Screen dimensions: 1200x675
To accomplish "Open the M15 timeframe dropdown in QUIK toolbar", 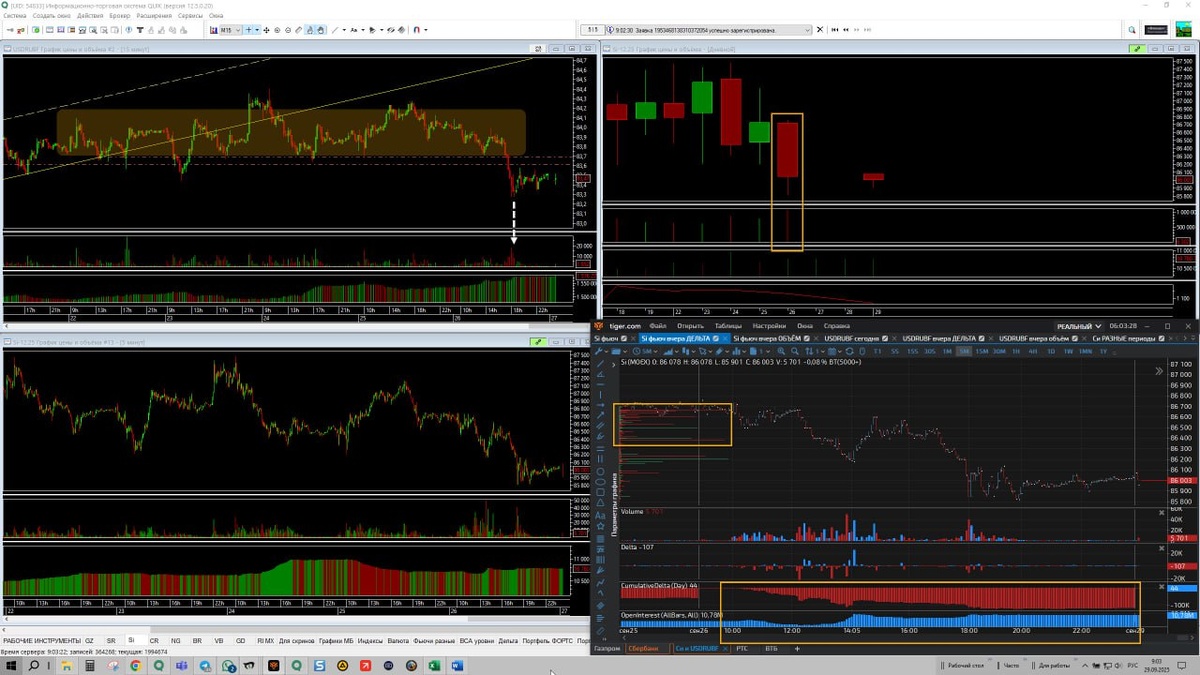I will pyautogui.click(x=231, y=30).
